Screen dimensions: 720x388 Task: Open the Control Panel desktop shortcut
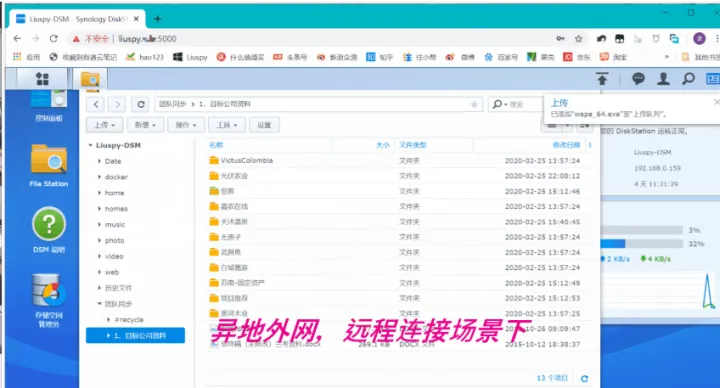(x=49, y=106)
